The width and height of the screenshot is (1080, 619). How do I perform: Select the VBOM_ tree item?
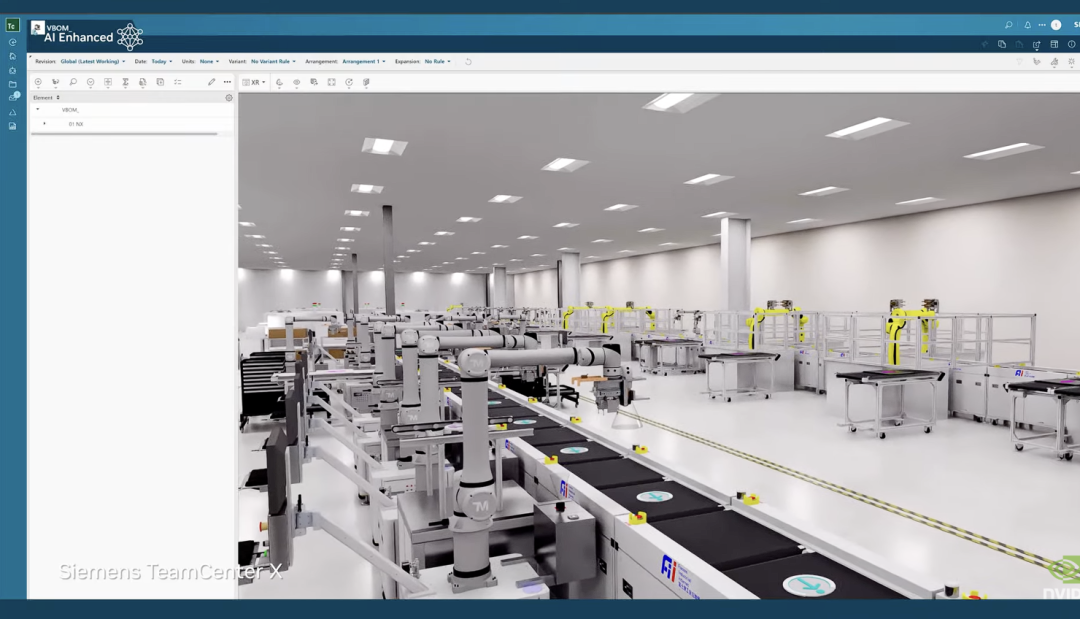70,109
